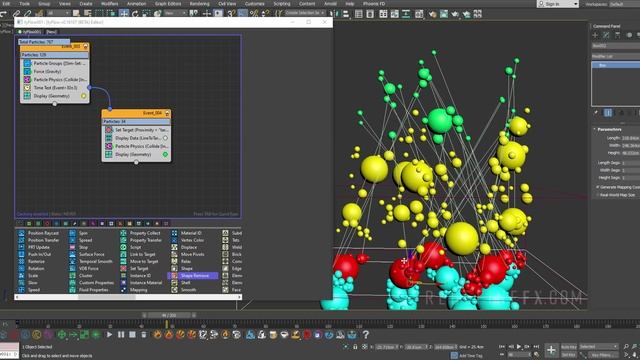Click Add Time Tag in status bar
Image resolution: width=640 pixels, height=360 pixels.
click(x=467, y=356)
